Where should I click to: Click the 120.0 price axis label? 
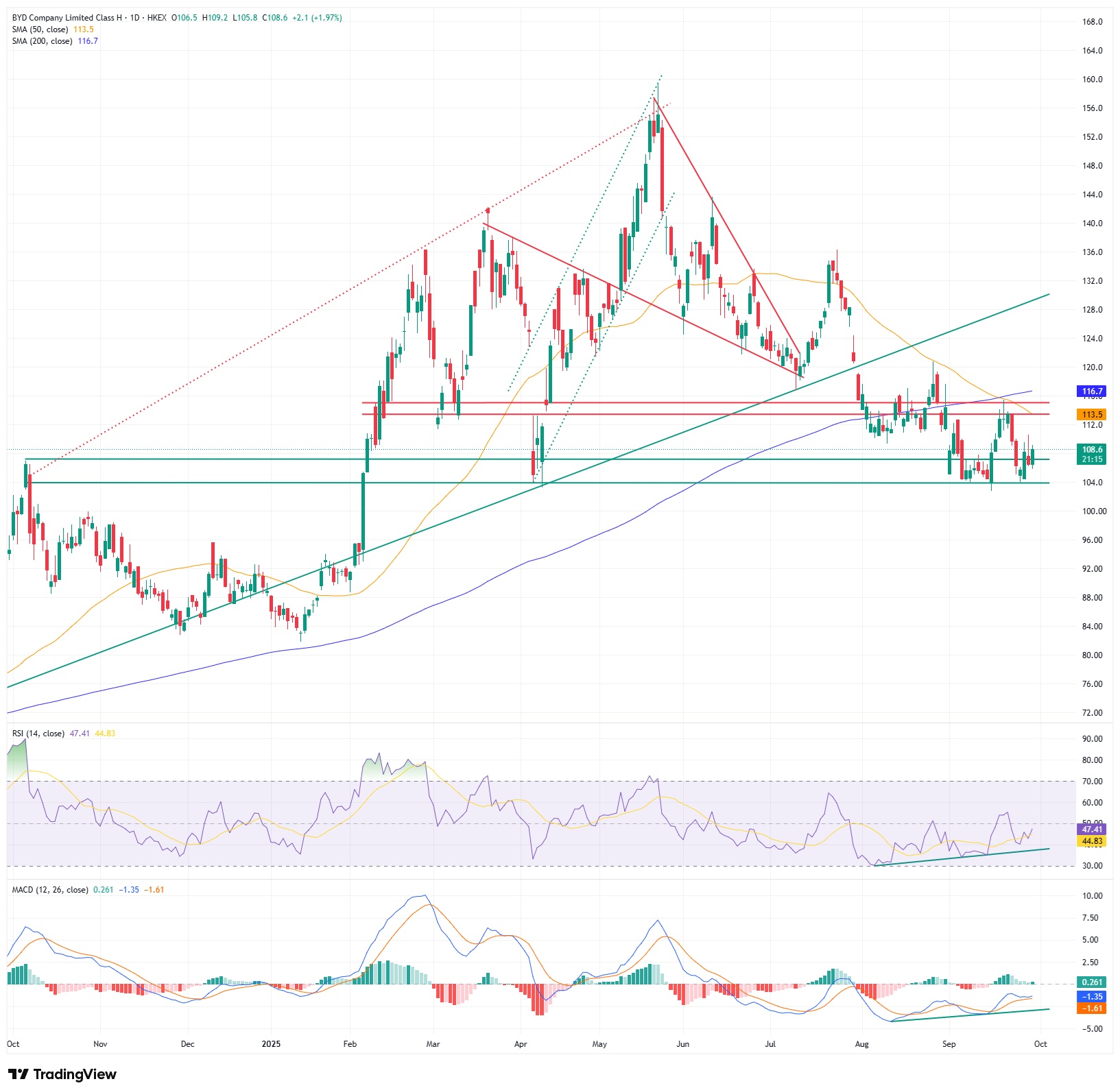point(1093,367)
